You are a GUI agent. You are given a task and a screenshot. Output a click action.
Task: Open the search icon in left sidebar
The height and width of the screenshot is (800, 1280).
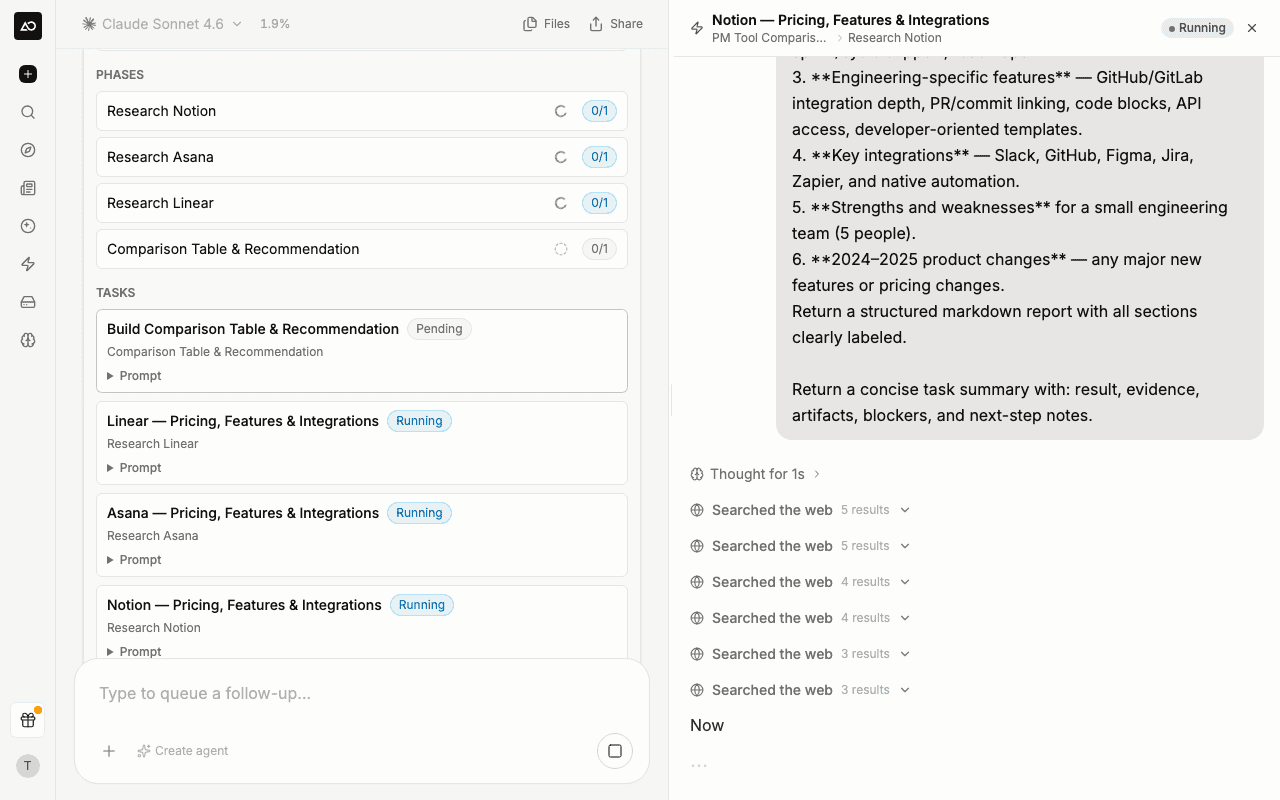pos(28,112)
